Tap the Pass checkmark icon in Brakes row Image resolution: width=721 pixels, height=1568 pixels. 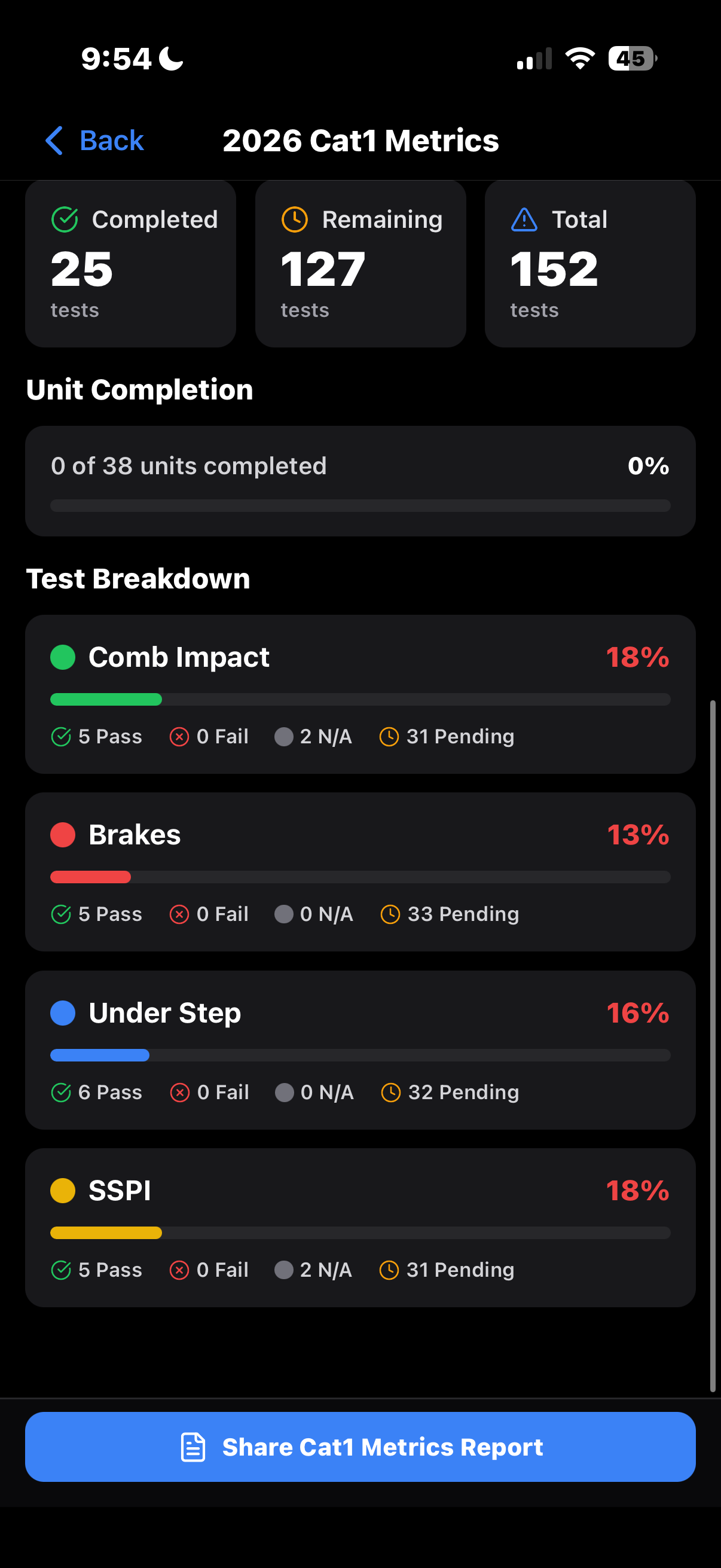pyautogui.click(x=61, y=914)
